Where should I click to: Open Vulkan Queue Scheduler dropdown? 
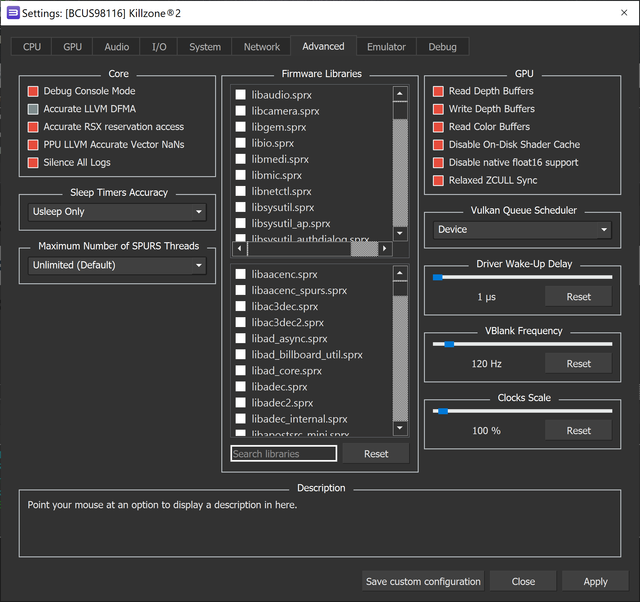click(x=522, y=230)
